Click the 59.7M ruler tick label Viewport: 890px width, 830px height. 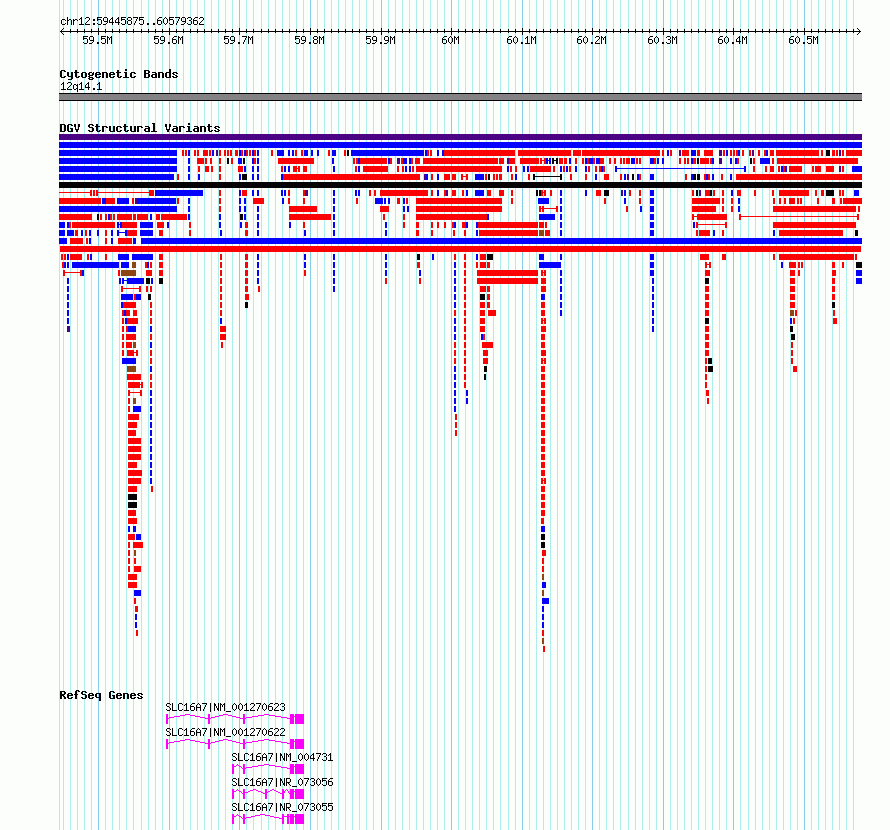(x=238, y=40)
